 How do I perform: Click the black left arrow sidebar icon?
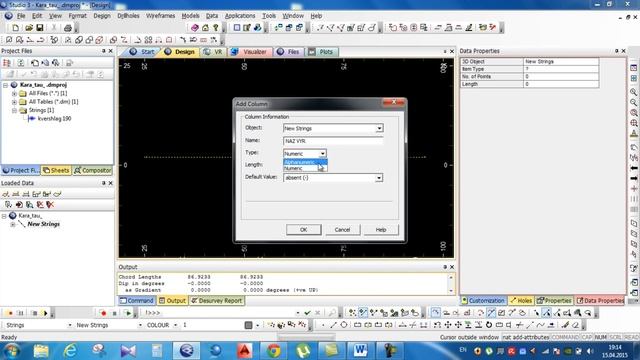[x=633, y=168]
